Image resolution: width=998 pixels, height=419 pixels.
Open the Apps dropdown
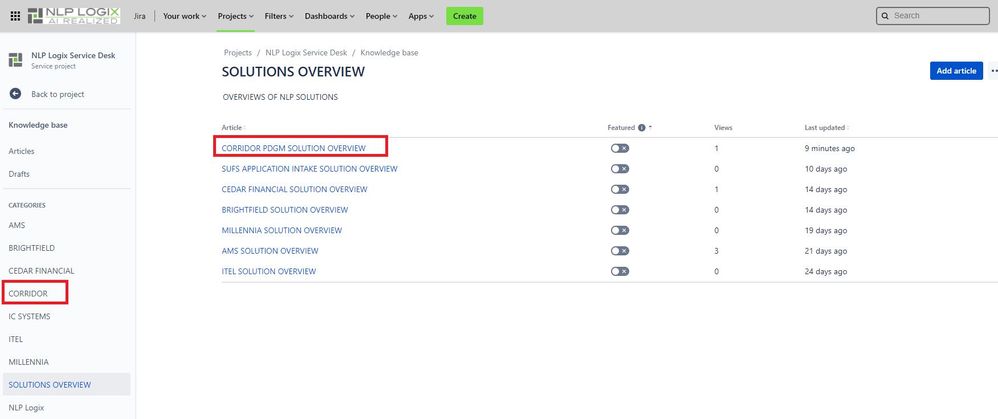421,16
